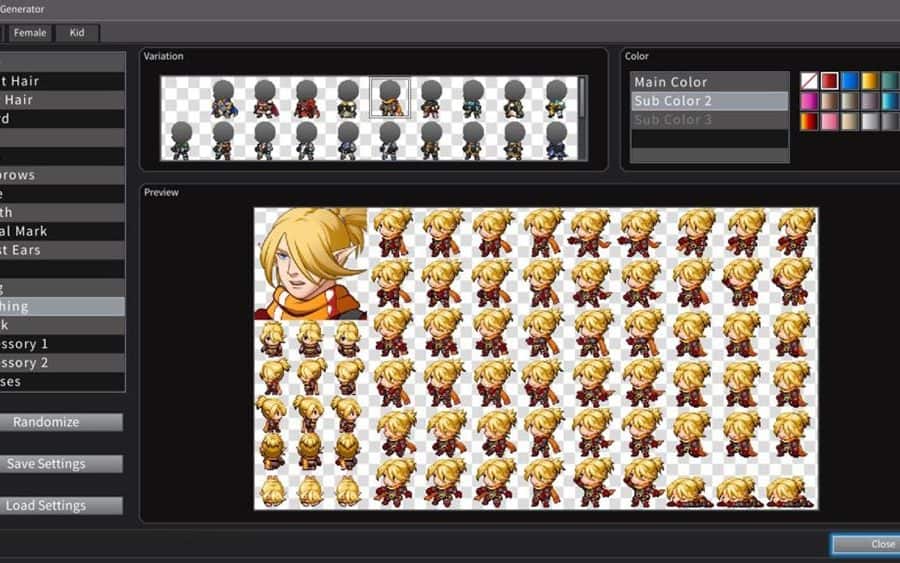Pick the first variation in the second row
The height and width of the screenshot is (563, 900).
point(181,140)
